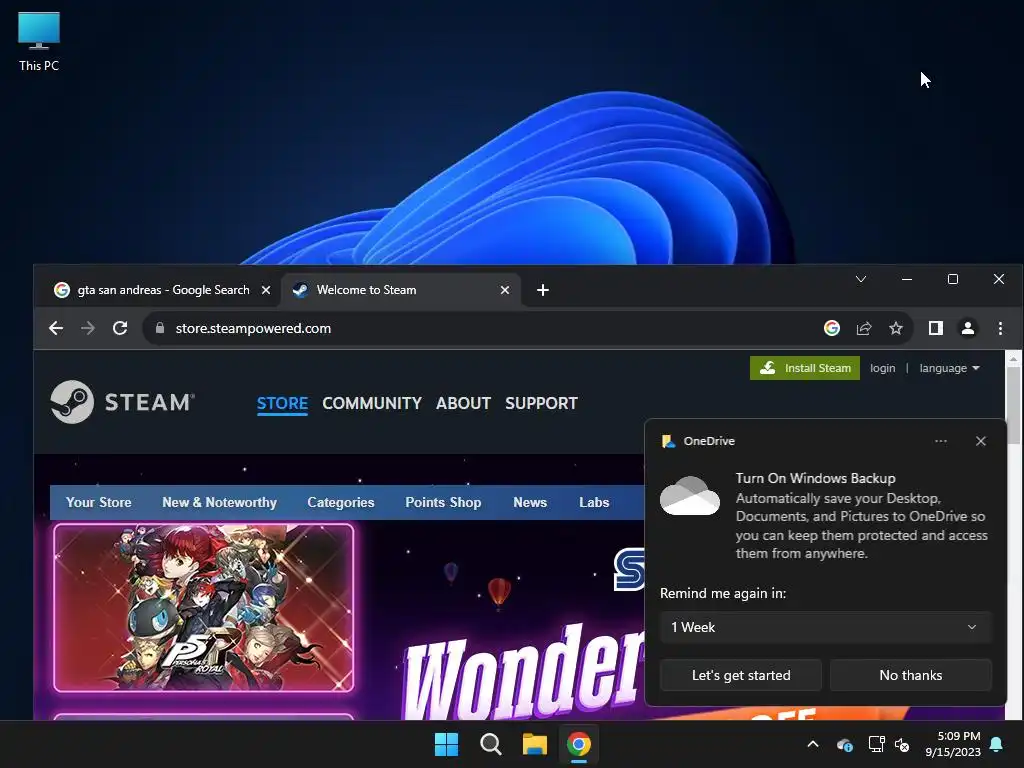Viewport: 1024px width, 768px height.
Task: Open Categories menu
Action: pos(341,502)
